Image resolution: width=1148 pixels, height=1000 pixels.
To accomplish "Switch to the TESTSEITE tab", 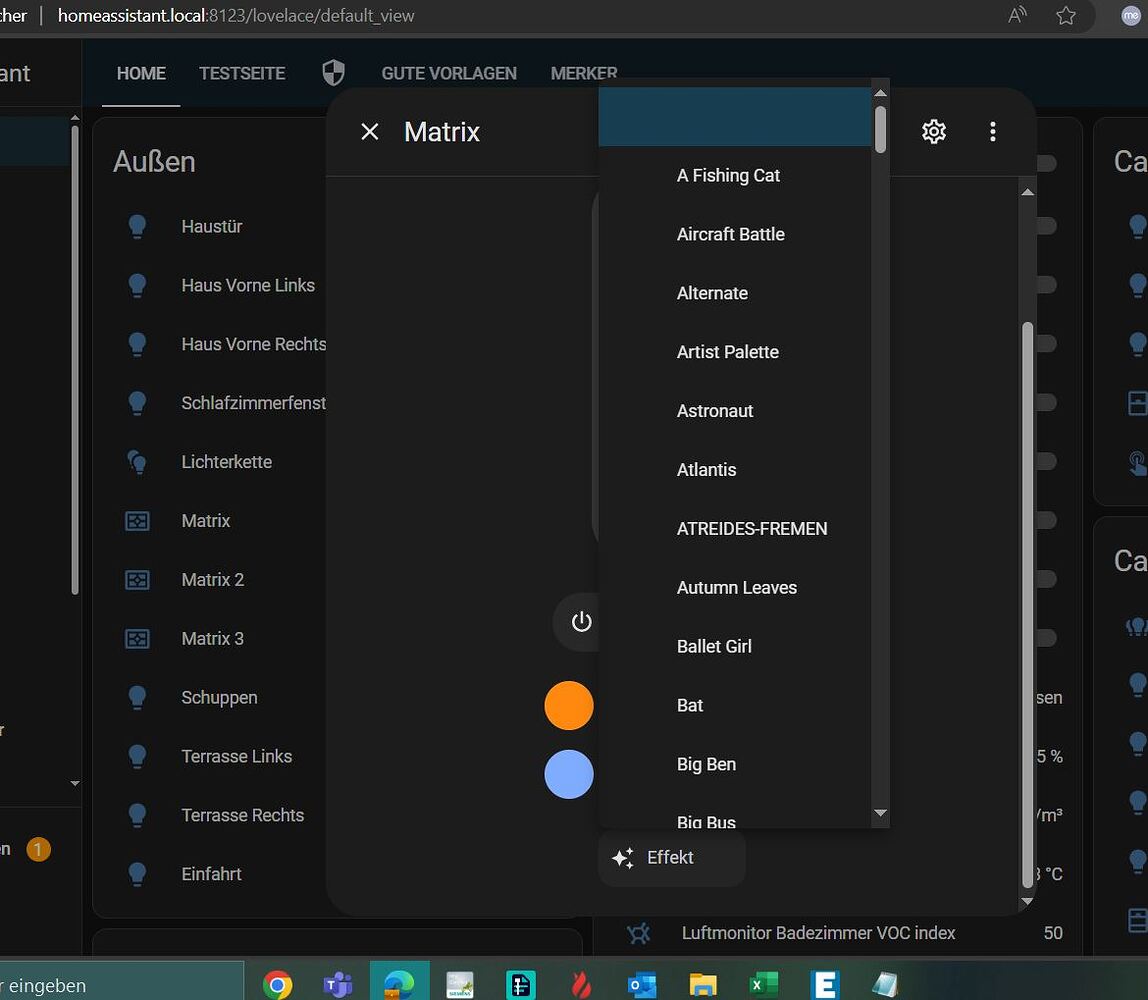I will (242, 73).
